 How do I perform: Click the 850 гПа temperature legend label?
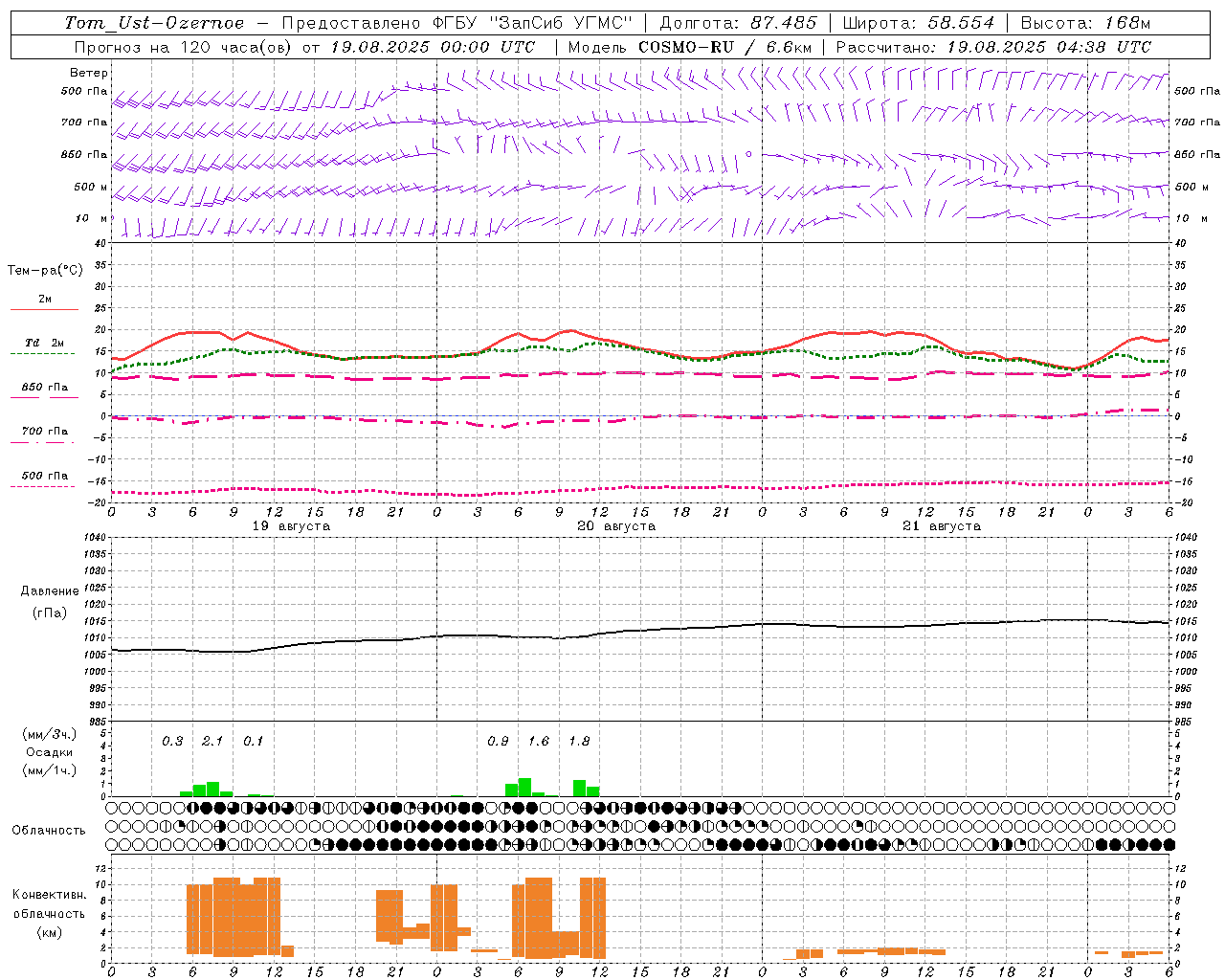(x=45, y=388)
